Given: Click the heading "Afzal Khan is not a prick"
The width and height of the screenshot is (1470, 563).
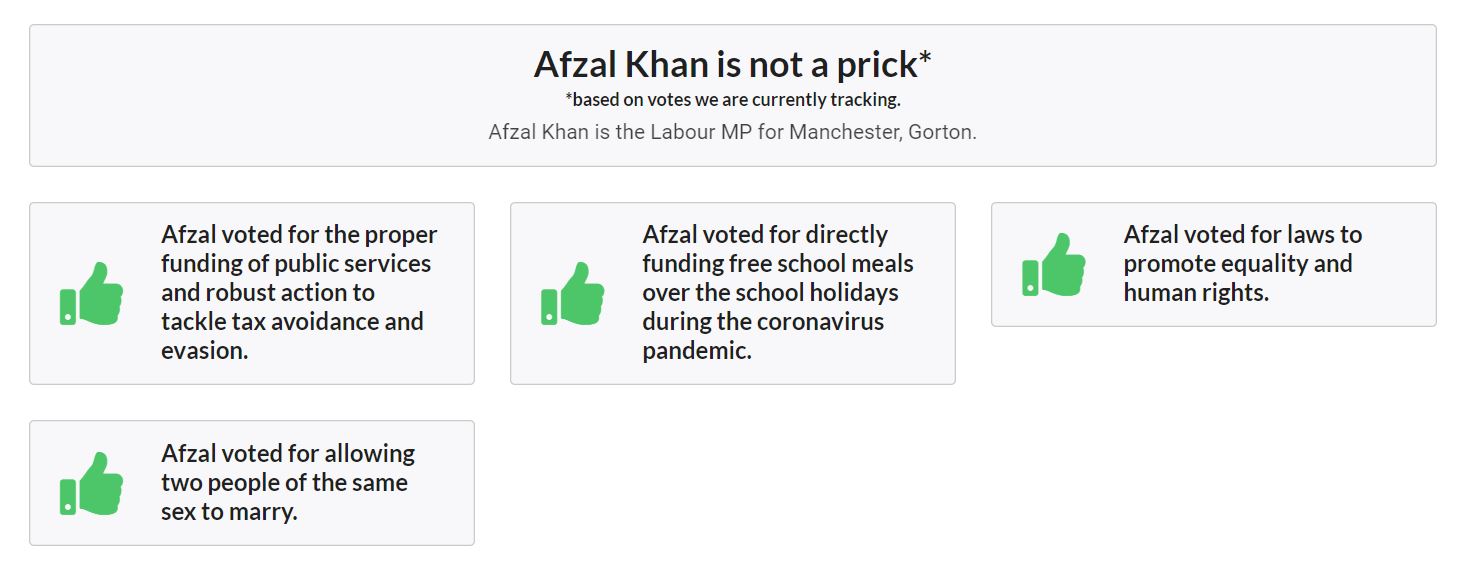Looking at the screenshot, I should (725, 65).
